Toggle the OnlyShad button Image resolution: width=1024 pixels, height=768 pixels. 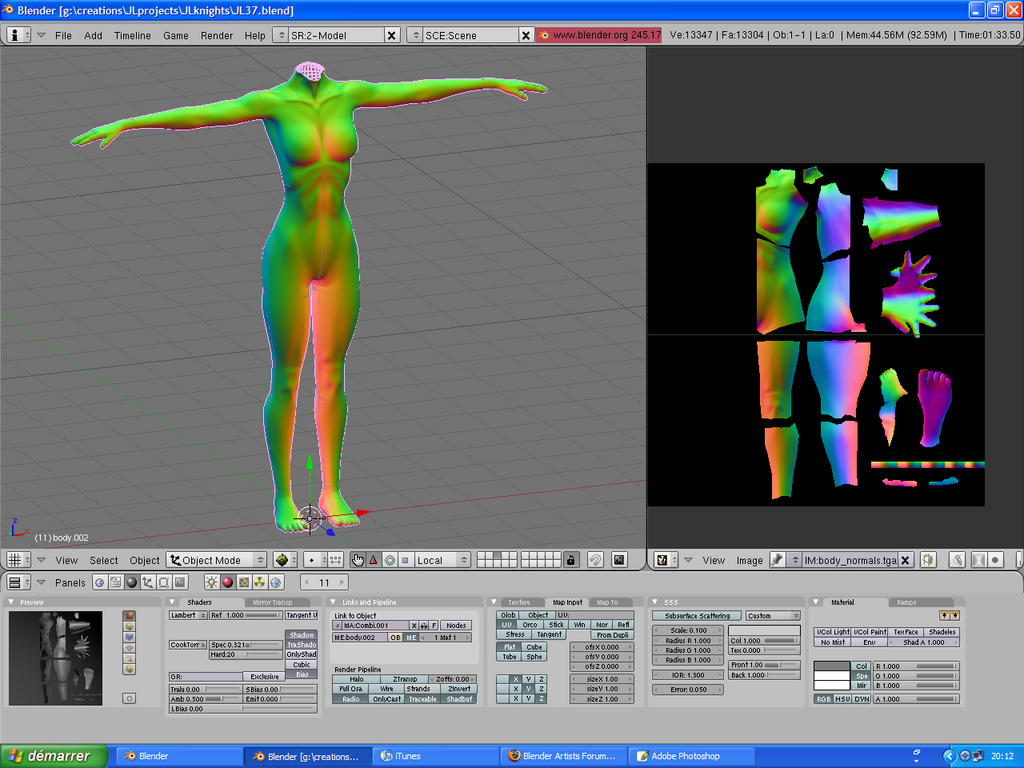pos(302,654)
